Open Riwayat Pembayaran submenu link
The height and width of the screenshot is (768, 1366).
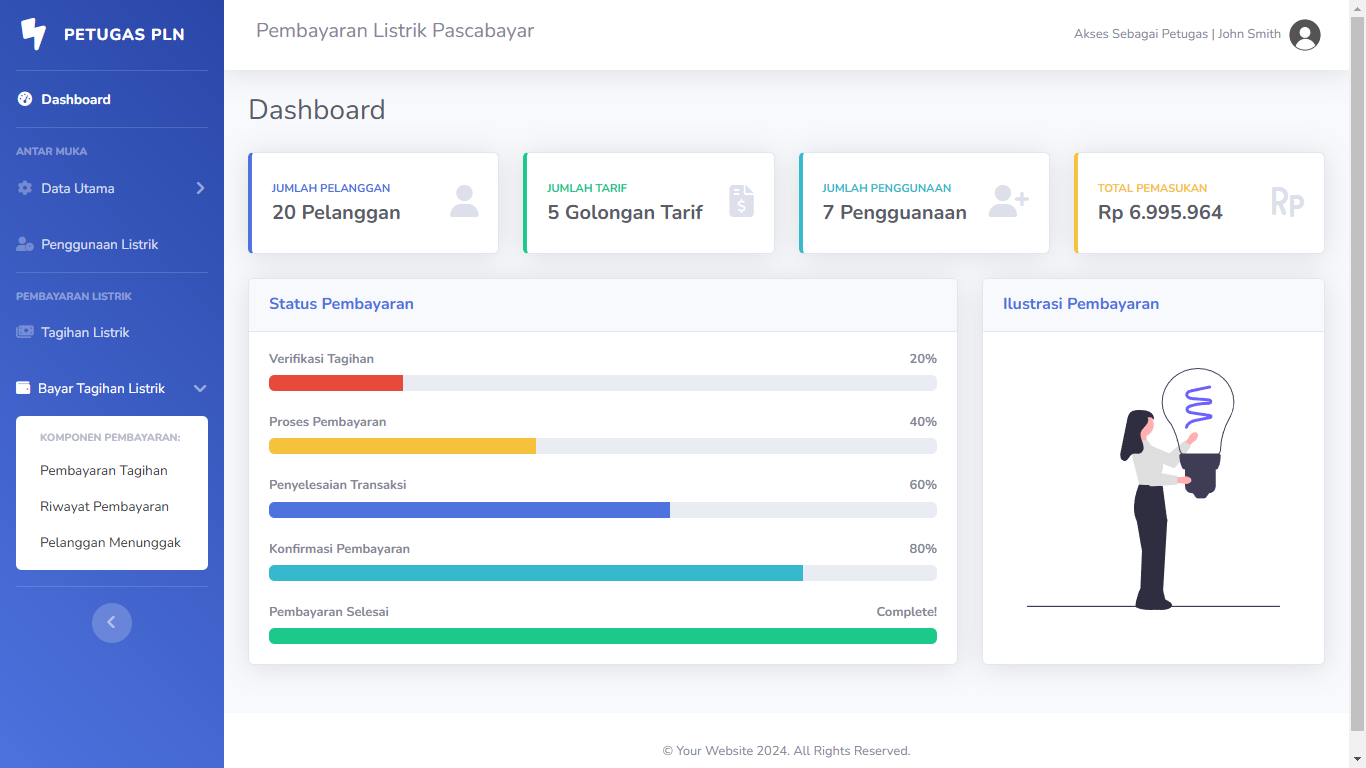(104, 506)
